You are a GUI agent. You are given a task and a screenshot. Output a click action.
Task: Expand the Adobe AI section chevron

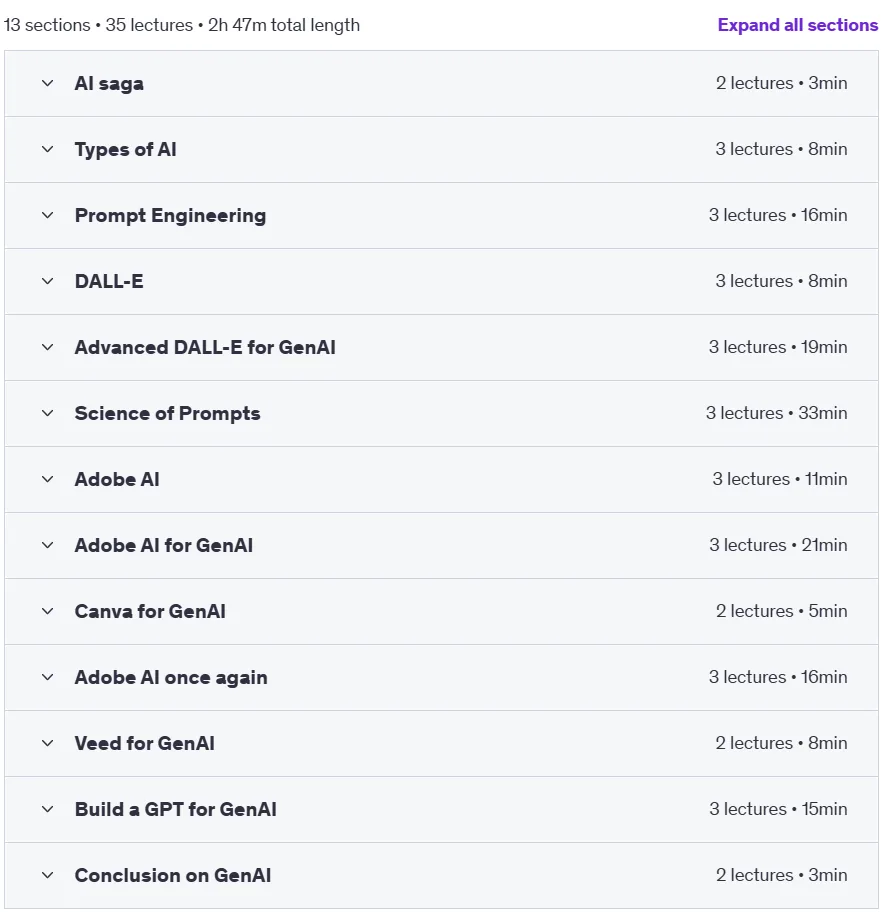click(48, 479)
